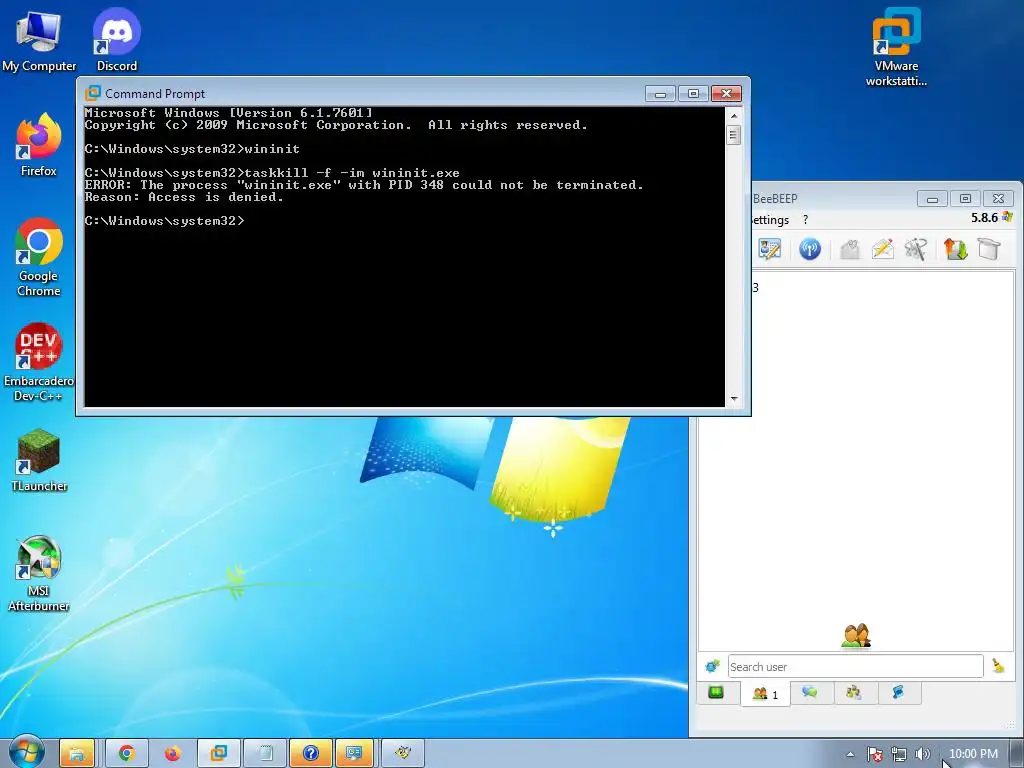The image size is (1024, 768).
Task: Show hidden tray icons arrow
Action: 850,754
